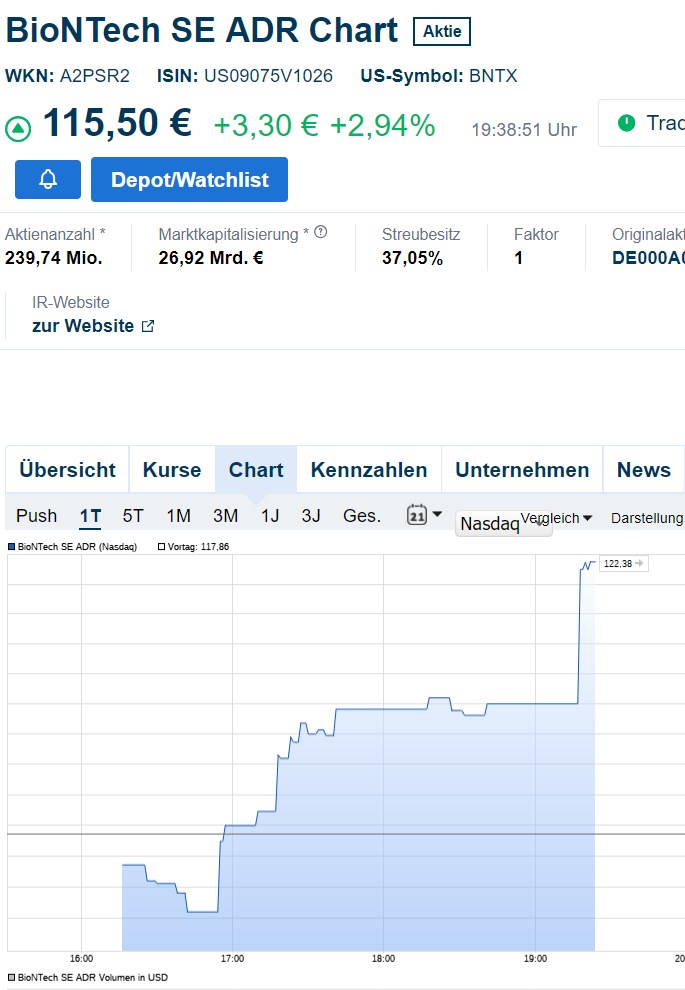Open the Unternehmen tab

pyautogui.click(x=522, y=470)
